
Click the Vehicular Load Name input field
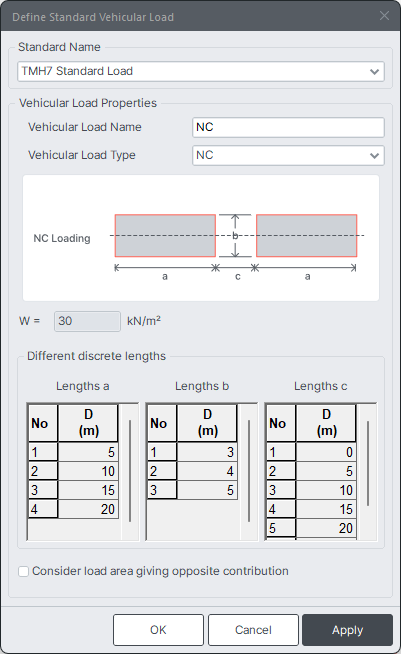point(288,127)
